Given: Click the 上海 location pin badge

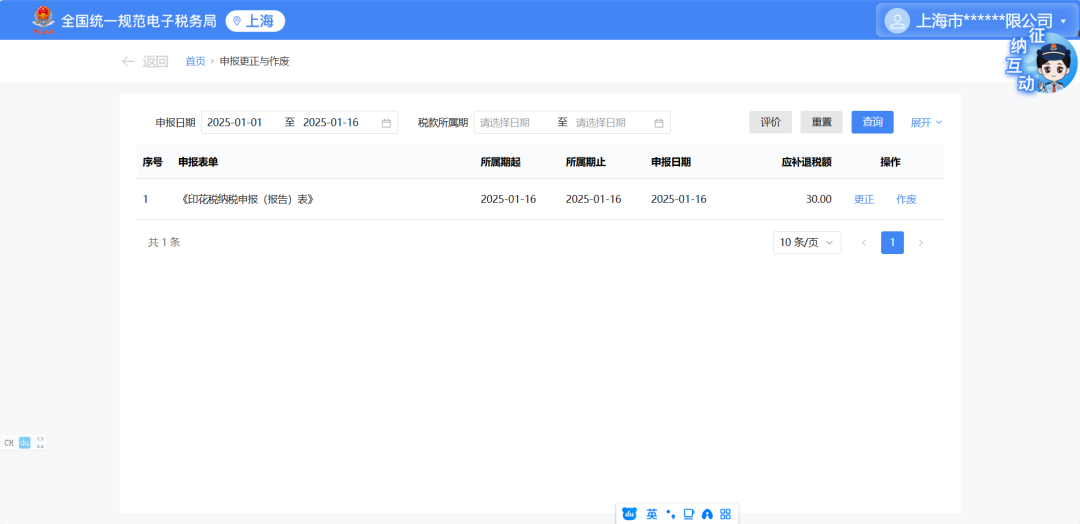Looking at the screenshot, I should click(x=255, y=21).
